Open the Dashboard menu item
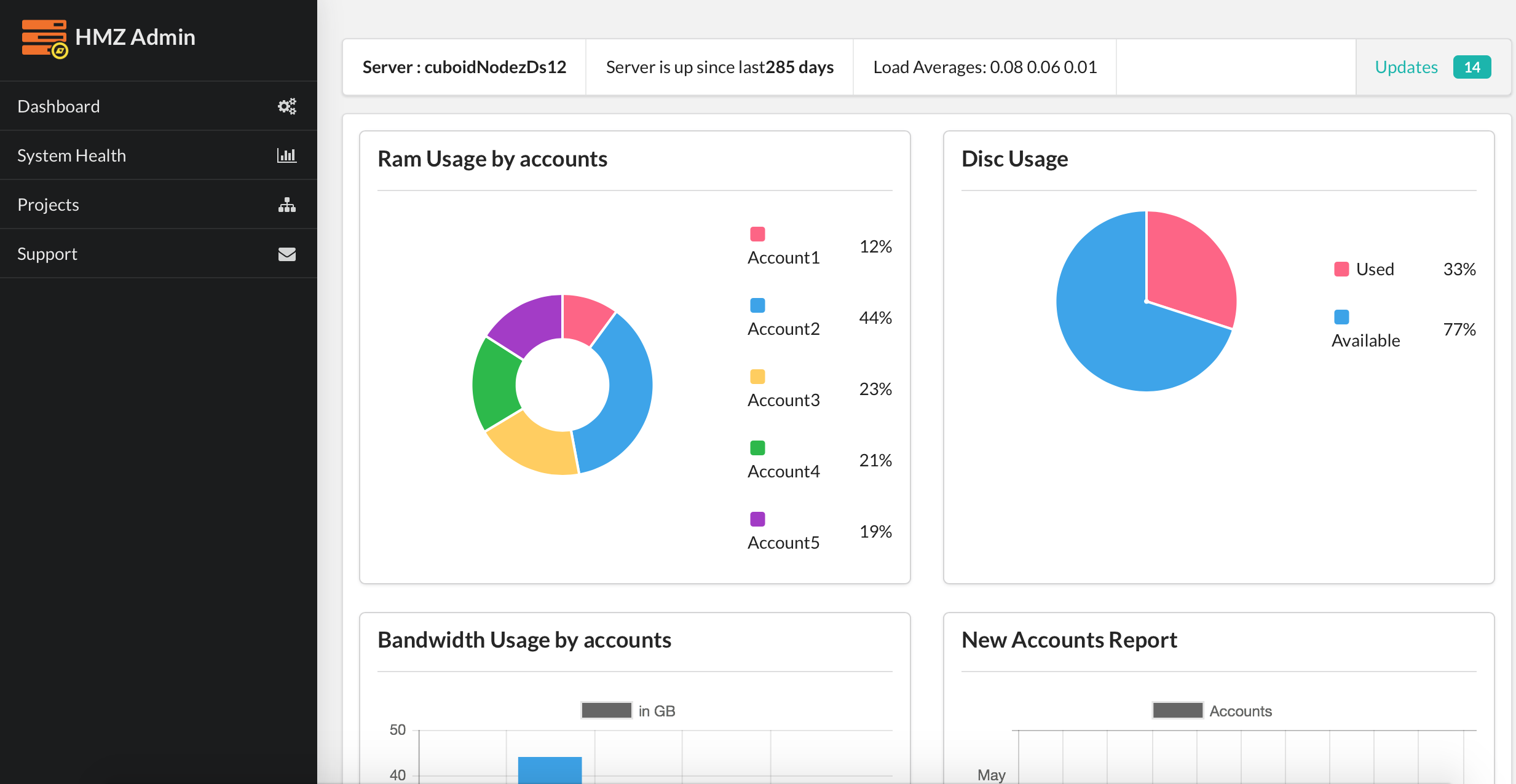This screenshot has width=1516, height=784. 58,106
